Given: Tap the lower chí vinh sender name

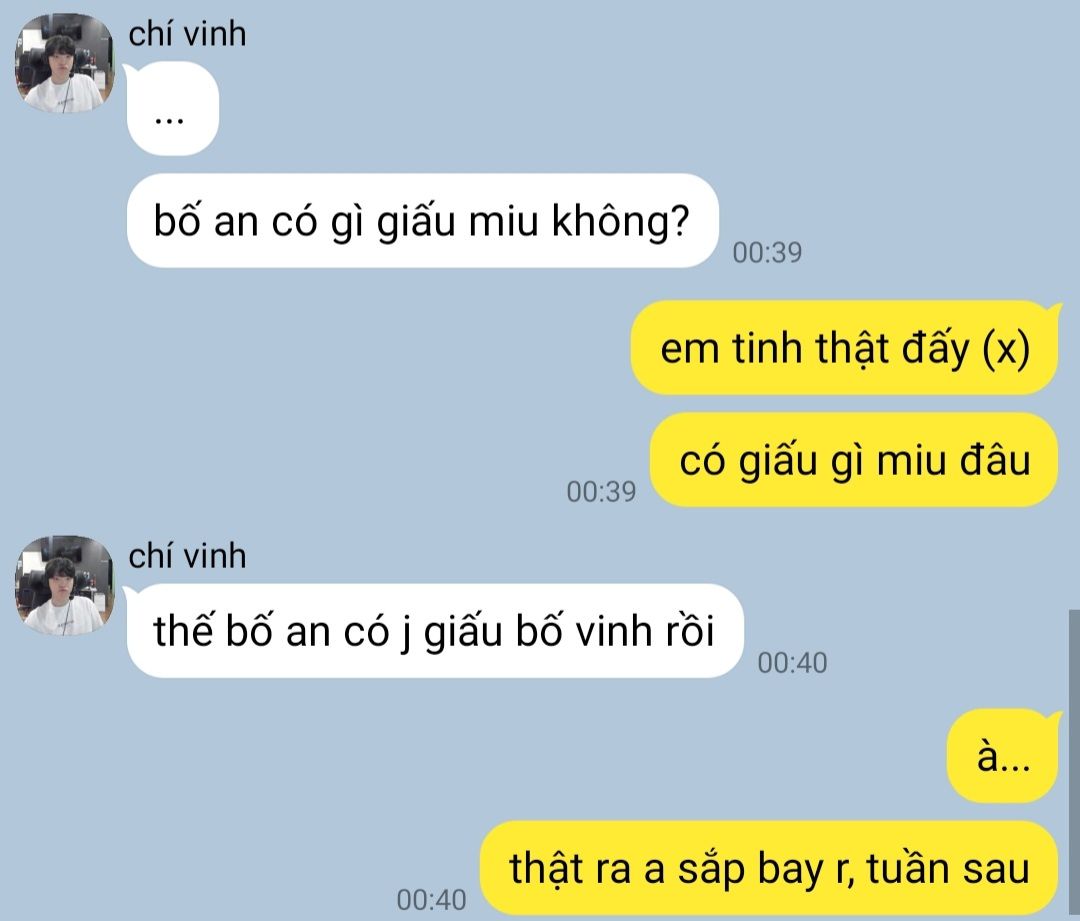Looking at the screenshot, I should (187, 556).
